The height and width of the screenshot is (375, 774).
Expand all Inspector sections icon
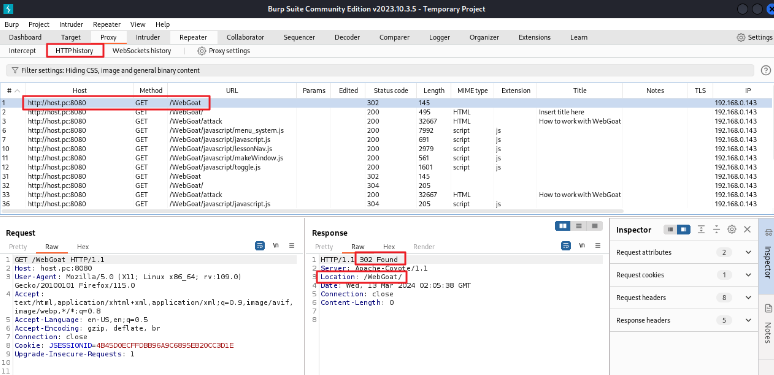click(x=701, y=229)
